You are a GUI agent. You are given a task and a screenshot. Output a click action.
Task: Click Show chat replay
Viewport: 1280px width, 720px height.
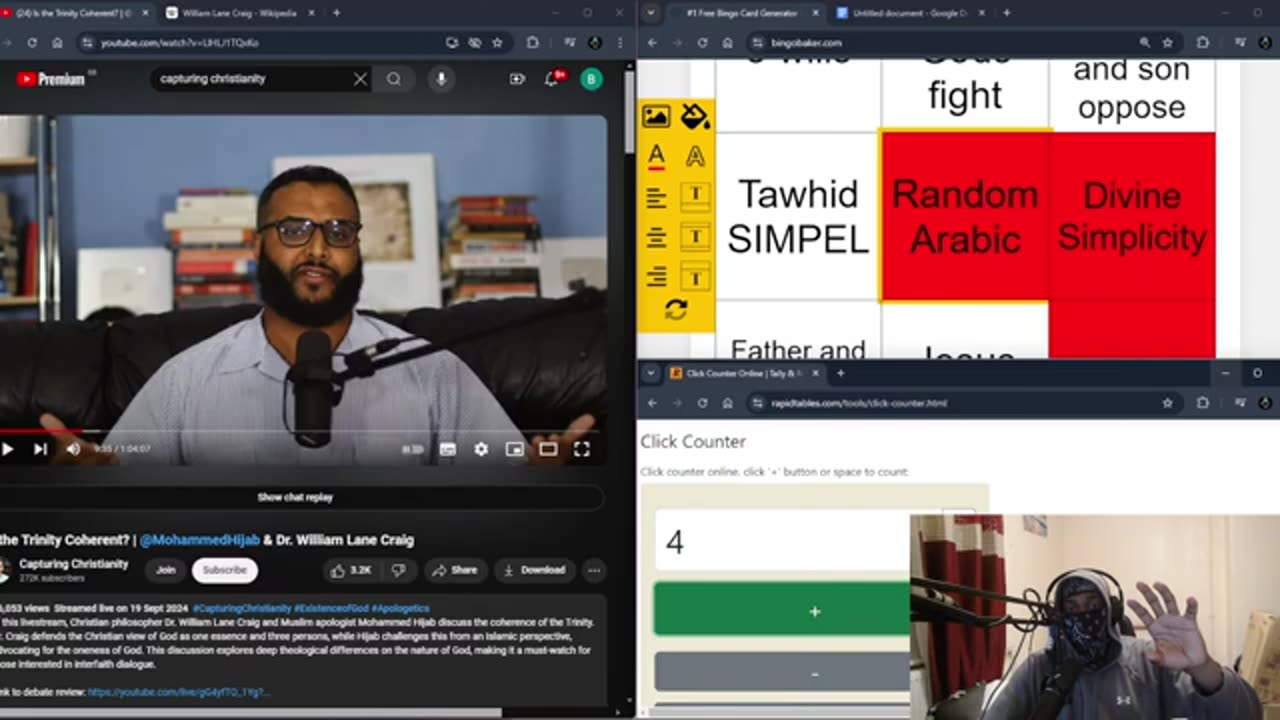295,497
